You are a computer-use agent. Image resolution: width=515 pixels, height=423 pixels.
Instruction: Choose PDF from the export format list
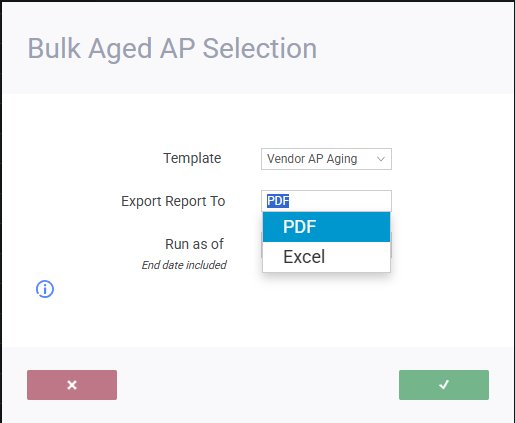click(326, 227)
